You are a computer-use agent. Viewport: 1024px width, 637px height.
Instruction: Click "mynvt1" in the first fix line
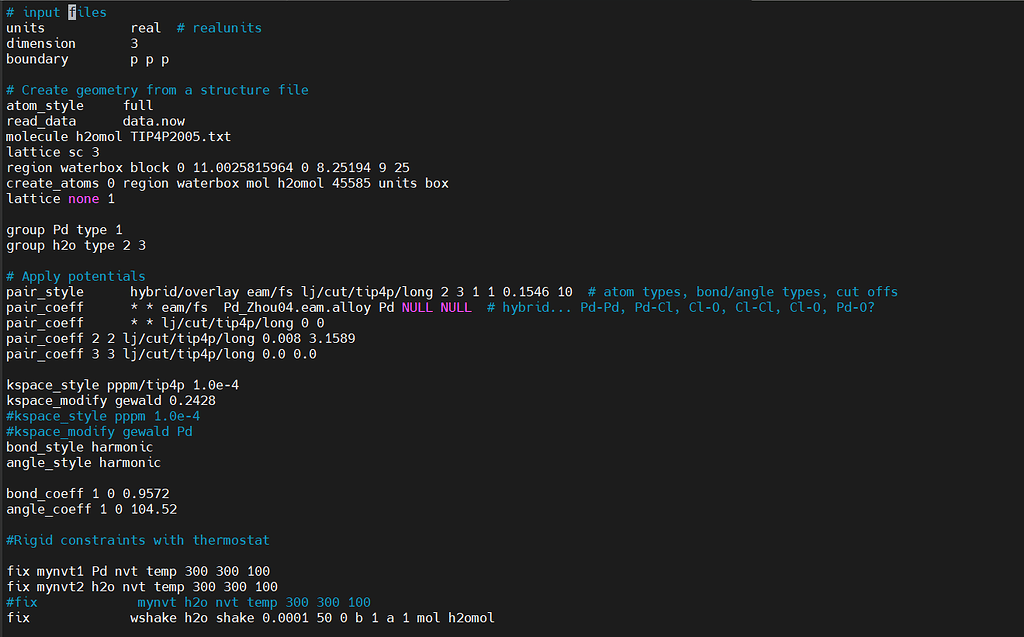56,571
